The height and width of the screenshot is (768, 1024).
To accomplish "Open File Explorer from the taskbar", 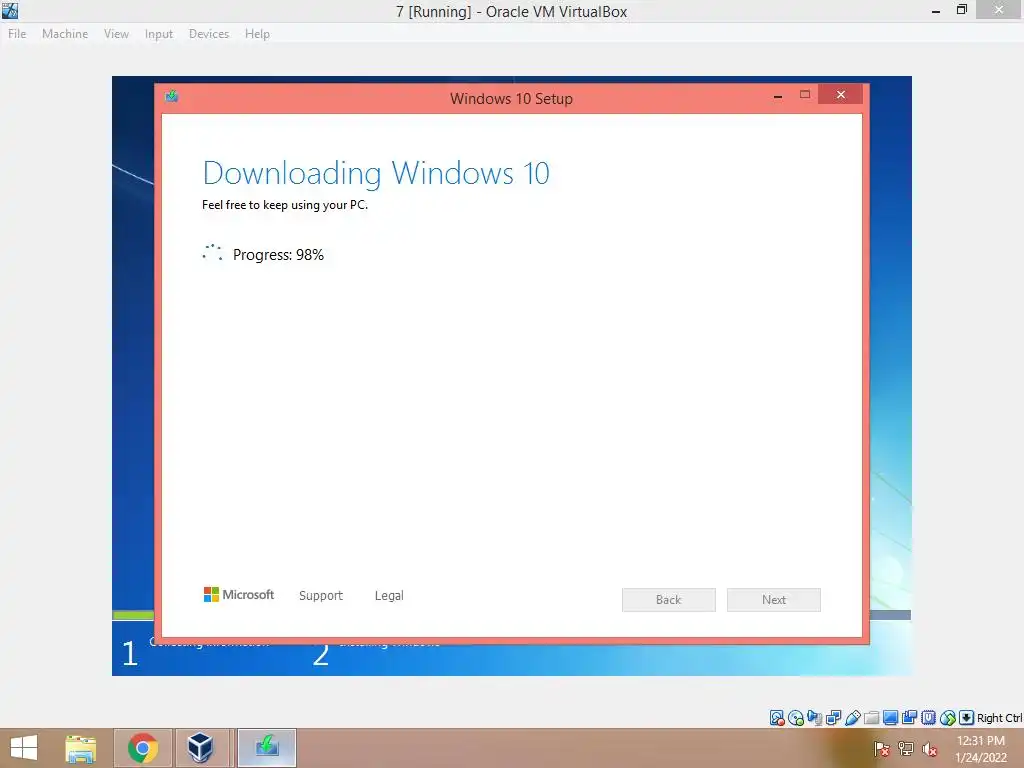I will pos(81,748).
